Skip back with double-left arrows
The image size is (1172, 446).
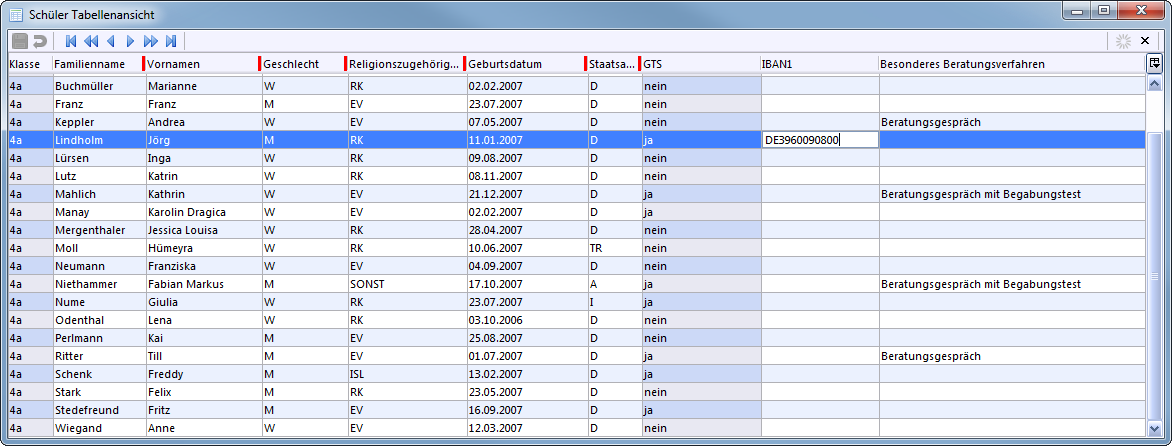[x=91, y=41]
